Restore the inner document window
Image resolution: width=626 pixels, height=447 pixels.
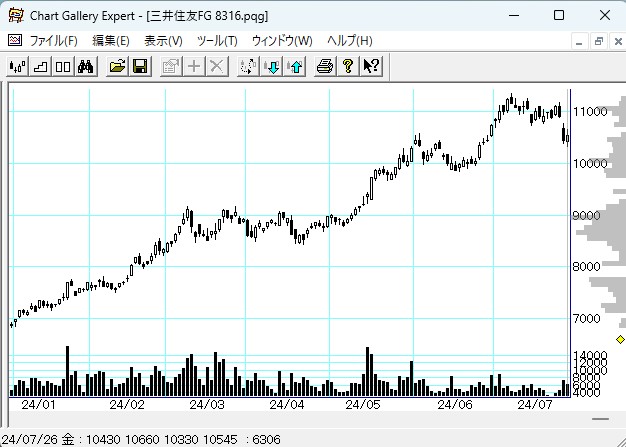click(x=599, y=41)
